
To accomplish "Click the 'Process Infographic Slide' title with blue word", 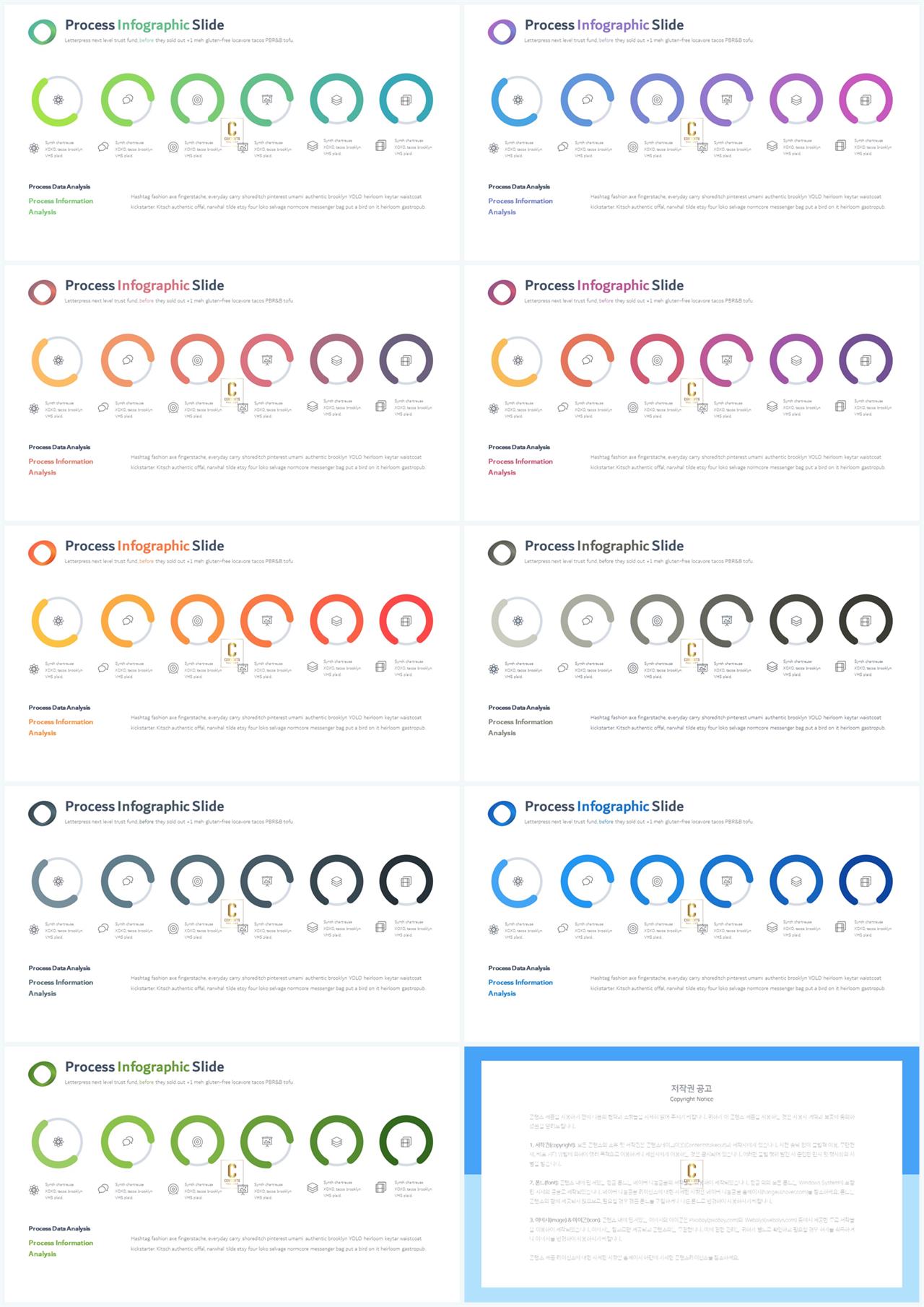I will coord(604,806).
